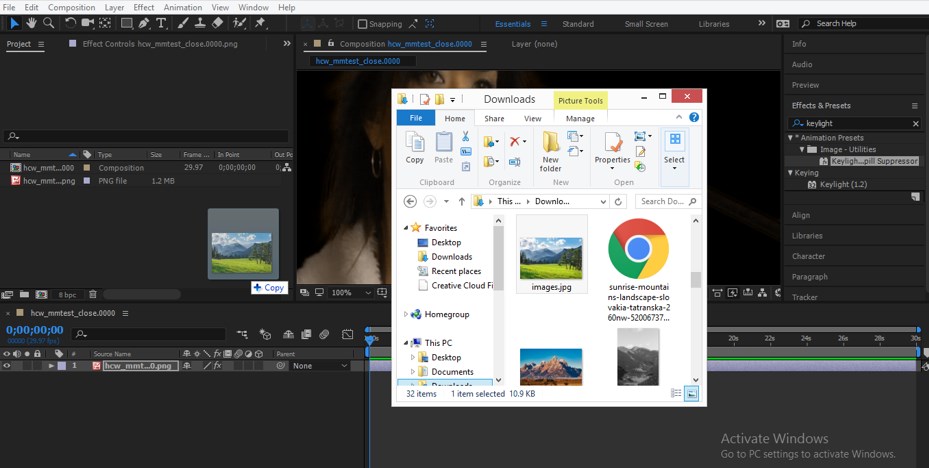Select the Puppet Pin tool
This screenshot has height=468, width=929.
260,23
